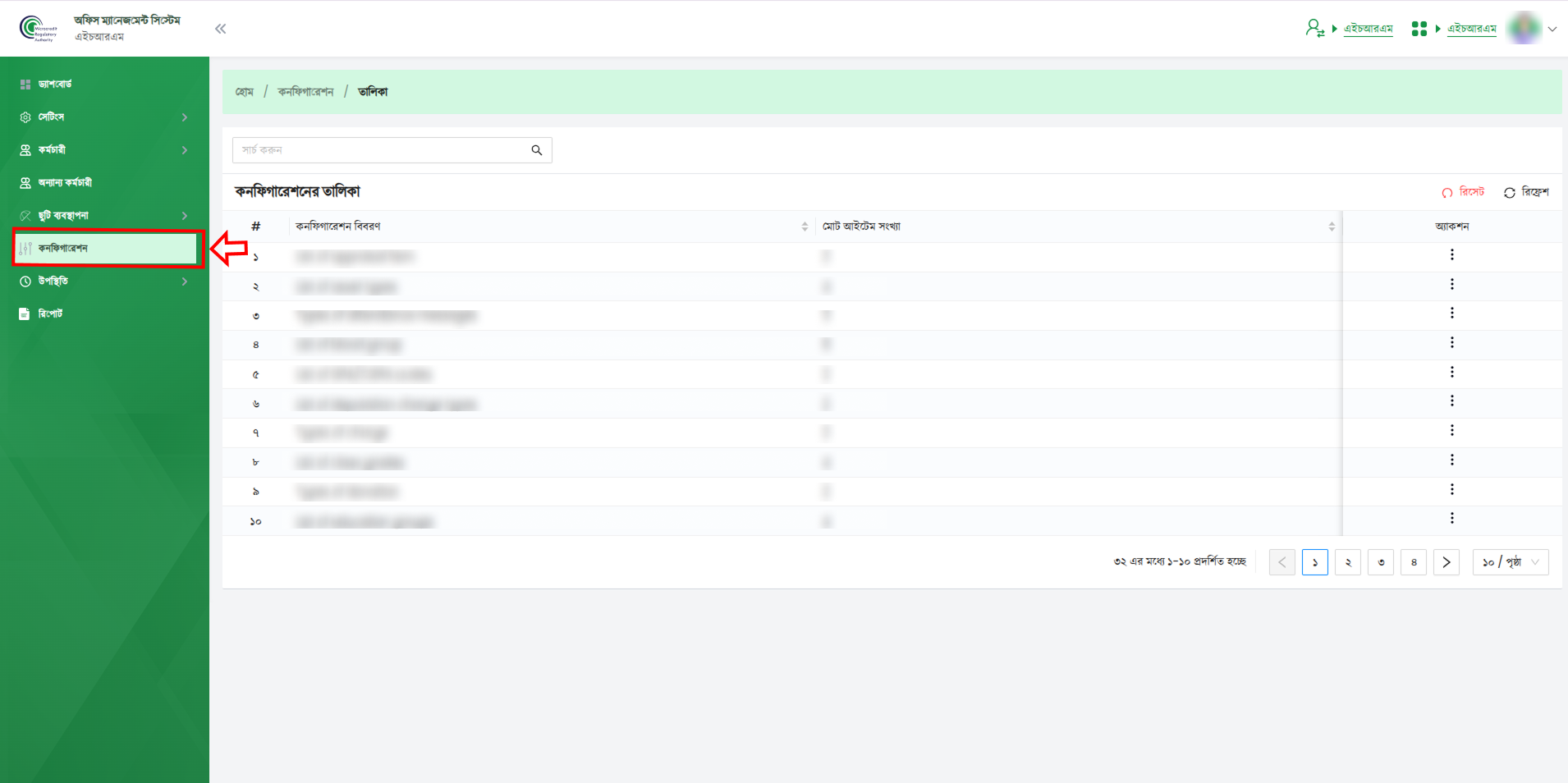Screen dimensions: 1568x783
Task: Focus the সার্চ করুন search field
Action: pos(380,150)
